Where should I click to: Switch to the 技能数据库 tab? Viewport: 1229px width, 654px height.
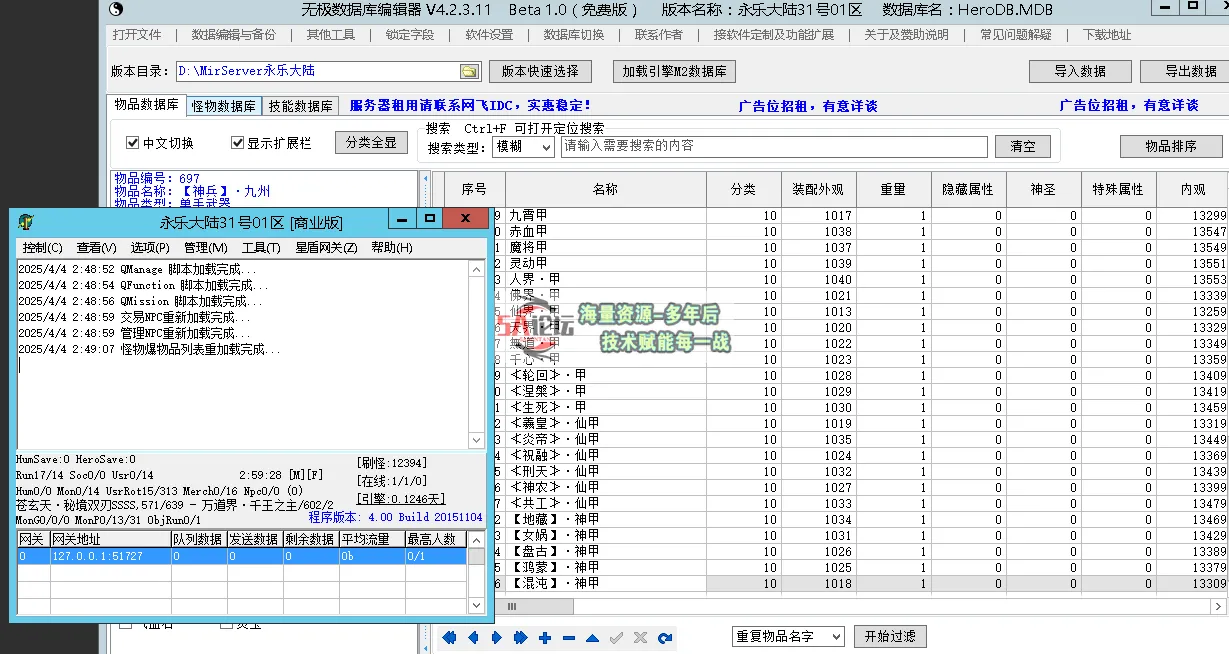click(x=300, y=106)
